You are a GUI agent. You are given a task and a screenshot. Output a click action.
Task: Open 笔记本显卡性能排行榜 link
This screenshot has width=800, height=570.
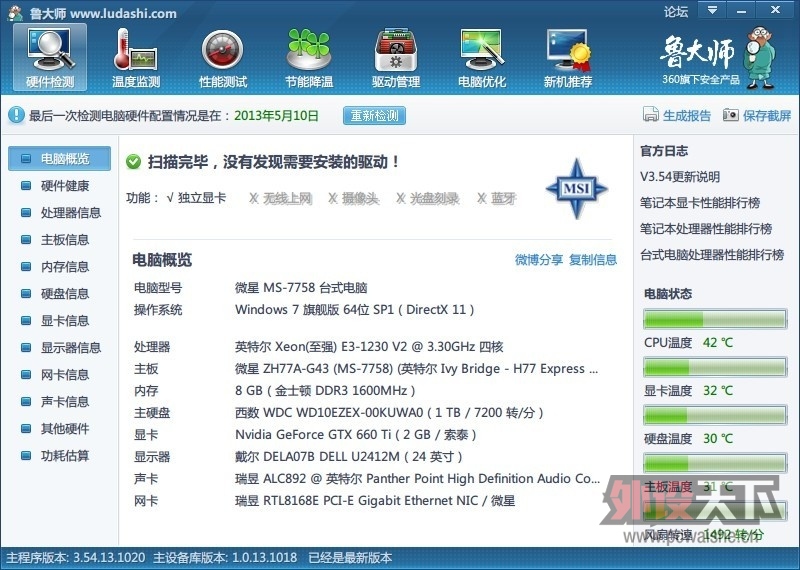[x=699, y=203]
